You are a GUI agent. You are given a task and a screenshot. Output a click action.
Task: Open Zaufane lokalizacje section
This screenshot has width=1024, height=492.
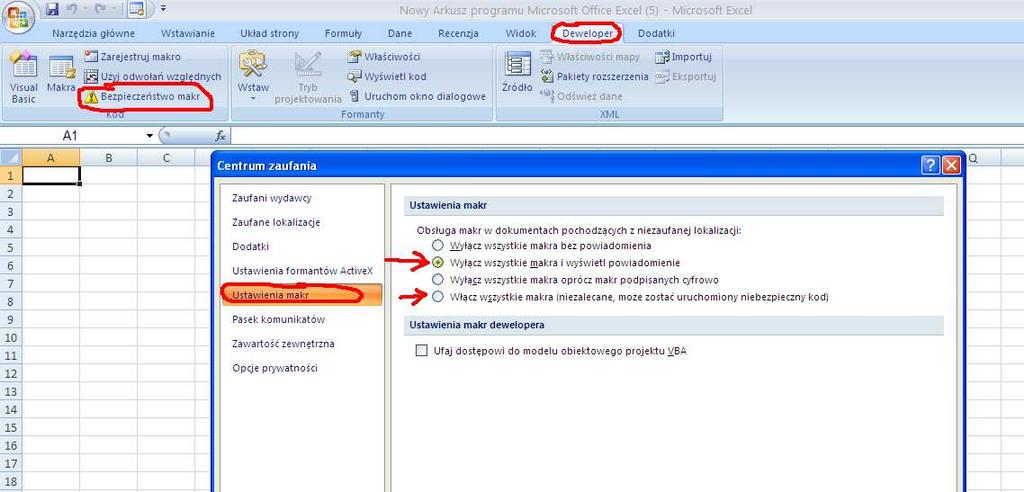pos(276,222)
